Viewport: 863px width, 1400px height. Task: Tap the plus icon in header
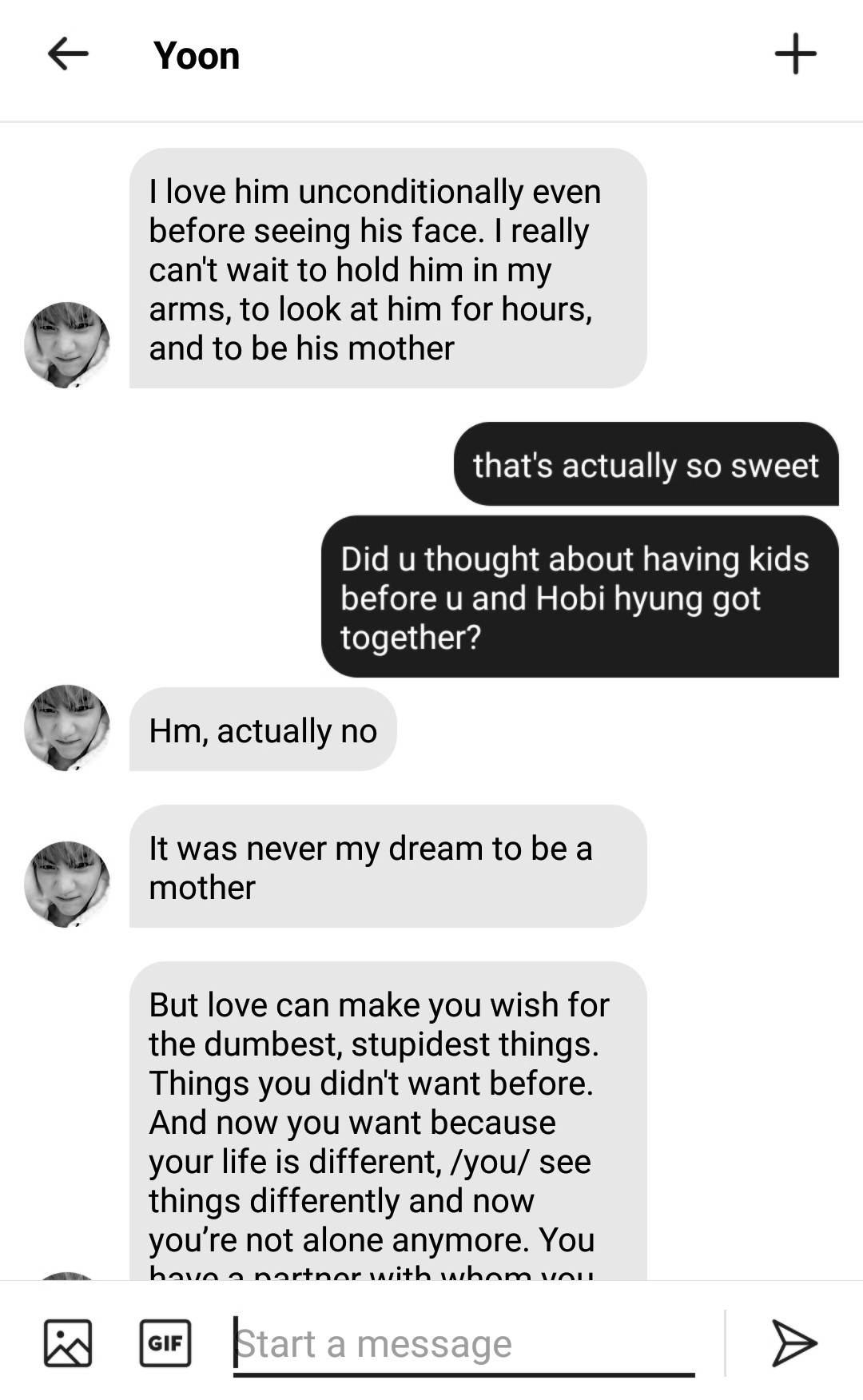click(x=795, y=54)
